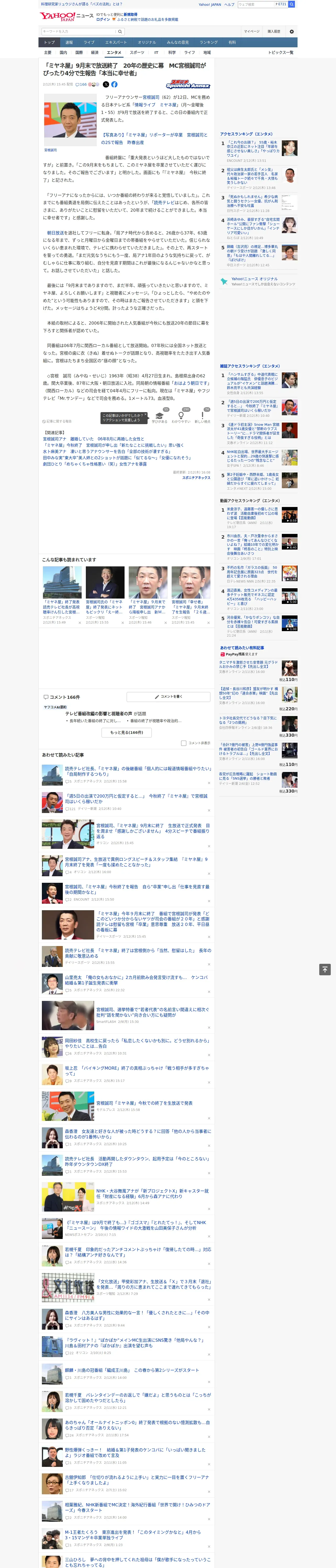Open the 森香澄 友友達と好きな人 article

(138, 1134)
